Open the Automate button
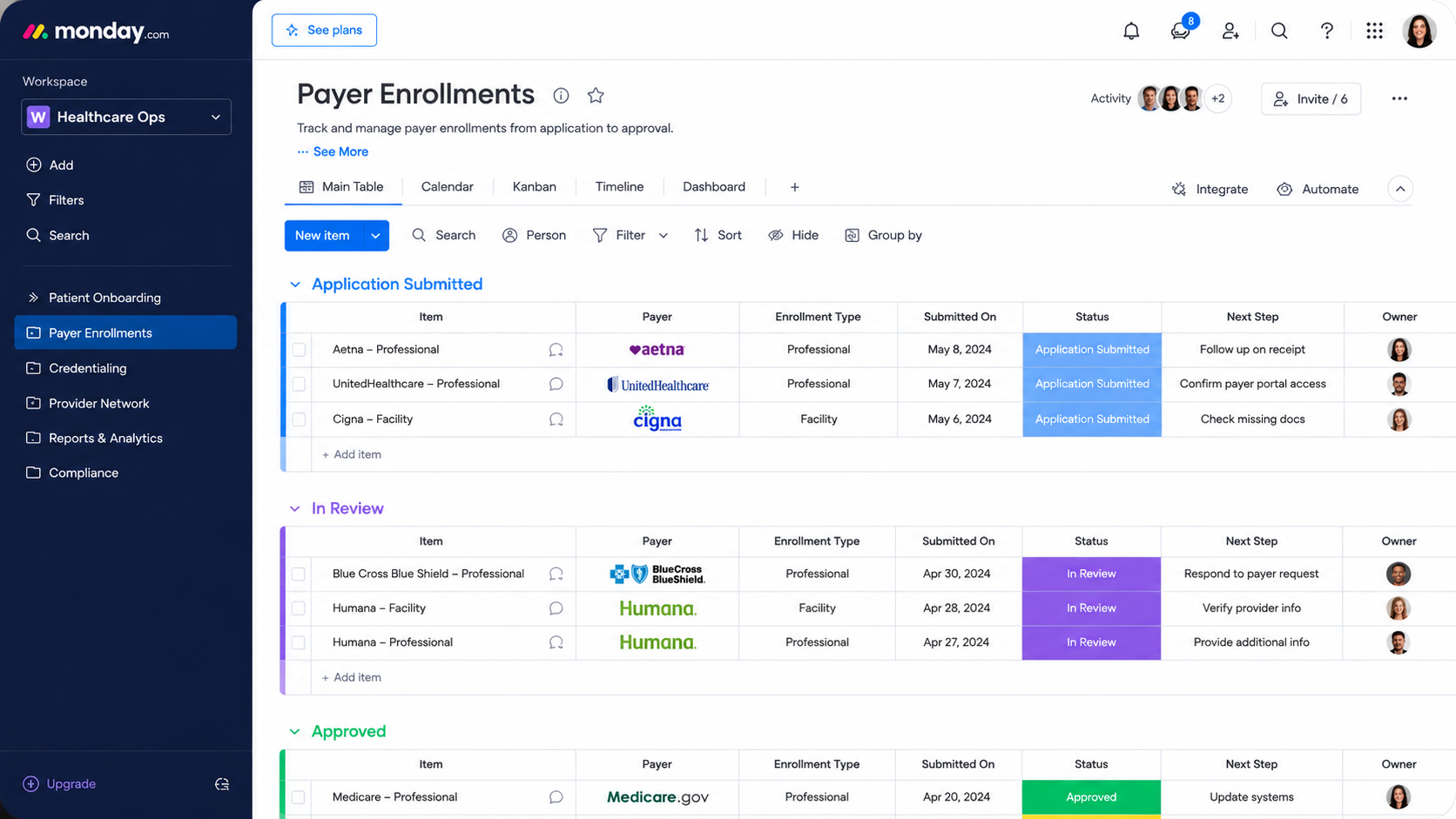 pyautogui.click(x=1318, y=189)
